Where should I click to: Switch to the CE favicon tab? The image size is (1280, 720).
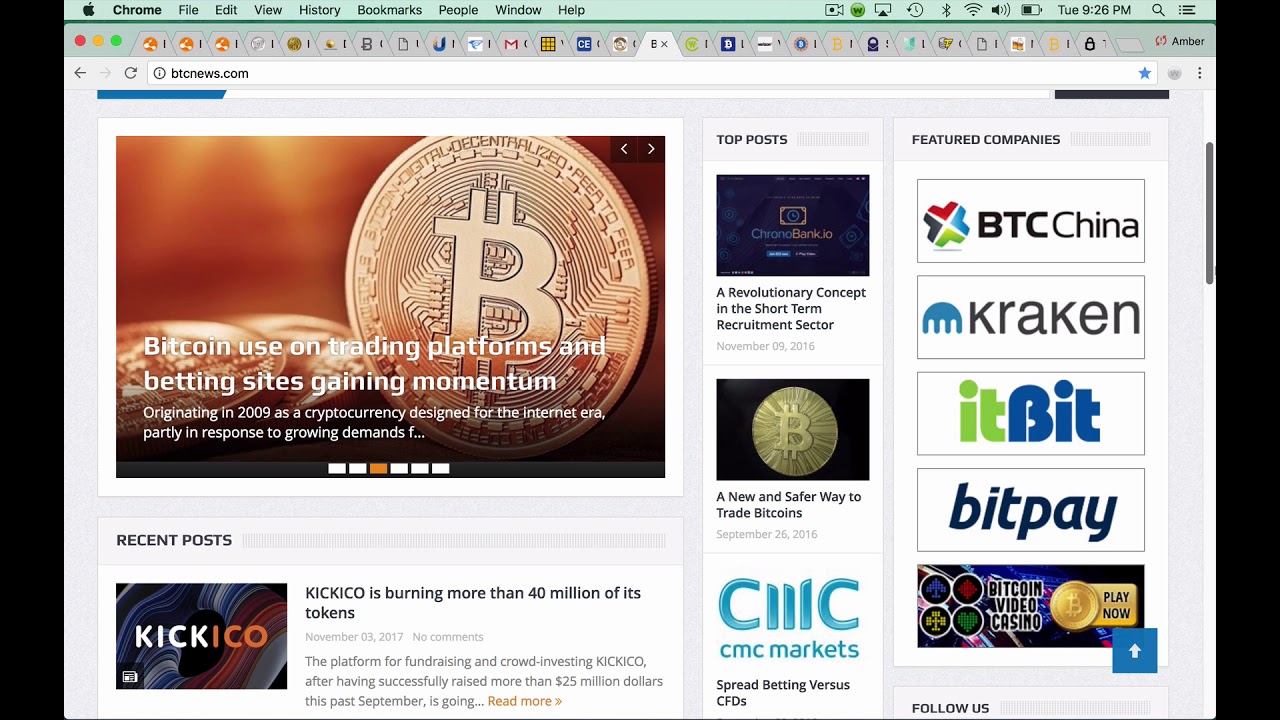coord(584,44)
